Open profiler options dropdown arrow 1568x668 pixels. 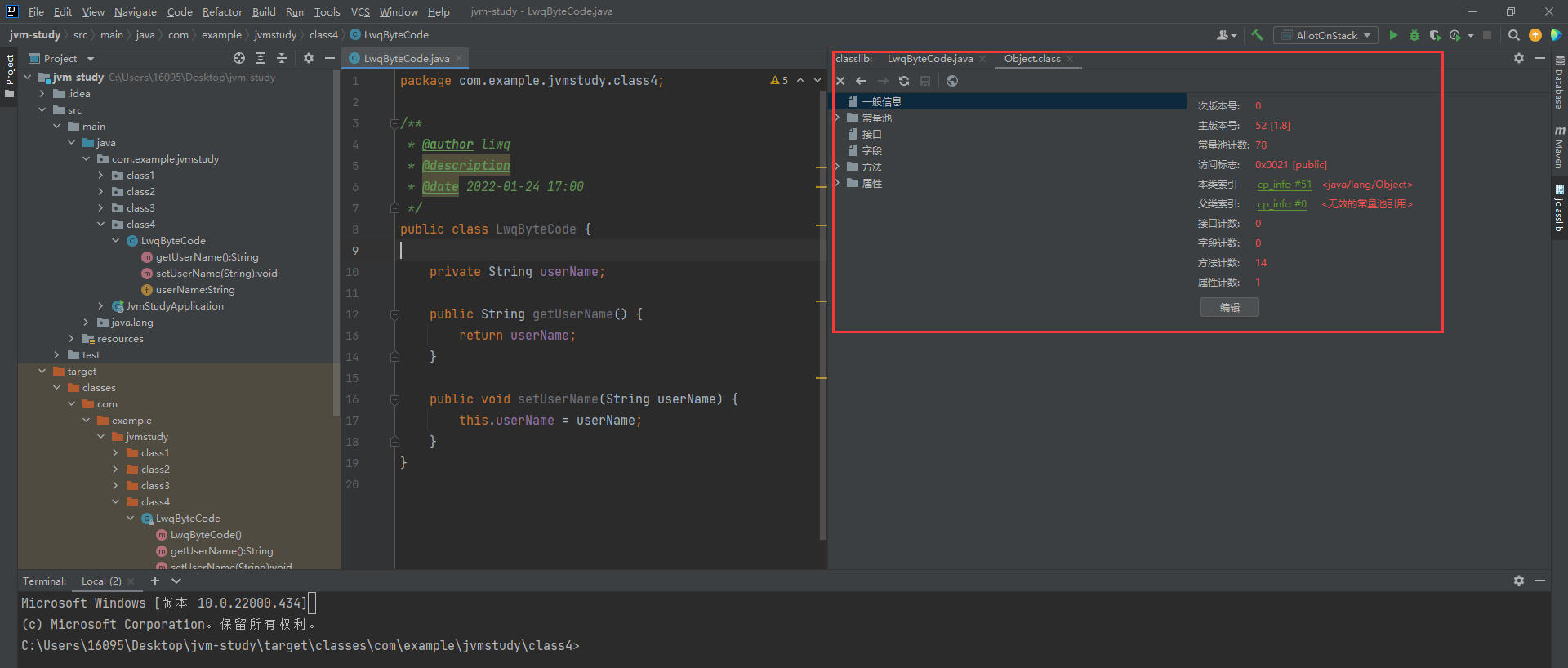tap(1471, 35)
